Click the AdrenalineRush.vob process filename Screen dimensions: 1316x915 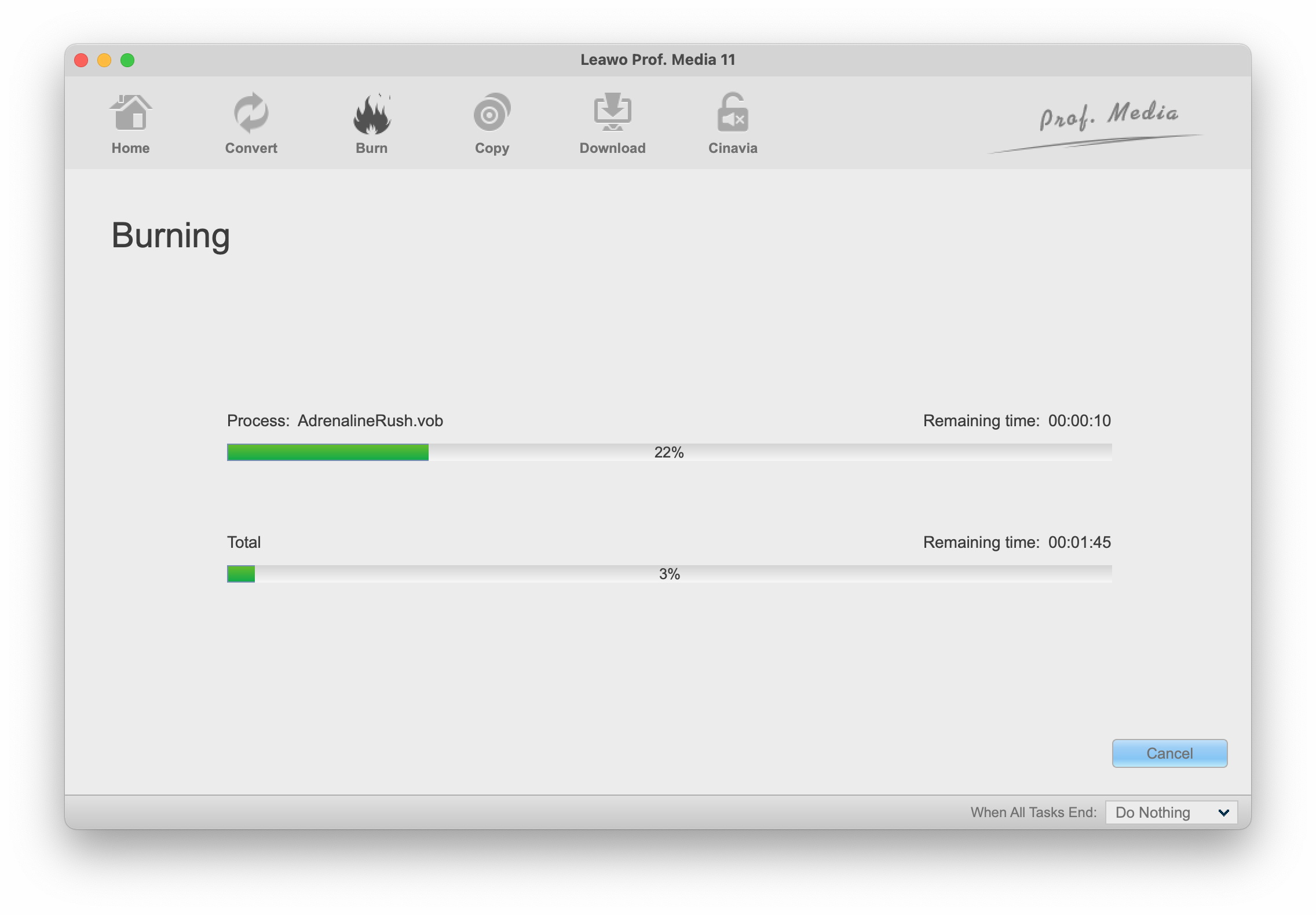pos(370,420)
